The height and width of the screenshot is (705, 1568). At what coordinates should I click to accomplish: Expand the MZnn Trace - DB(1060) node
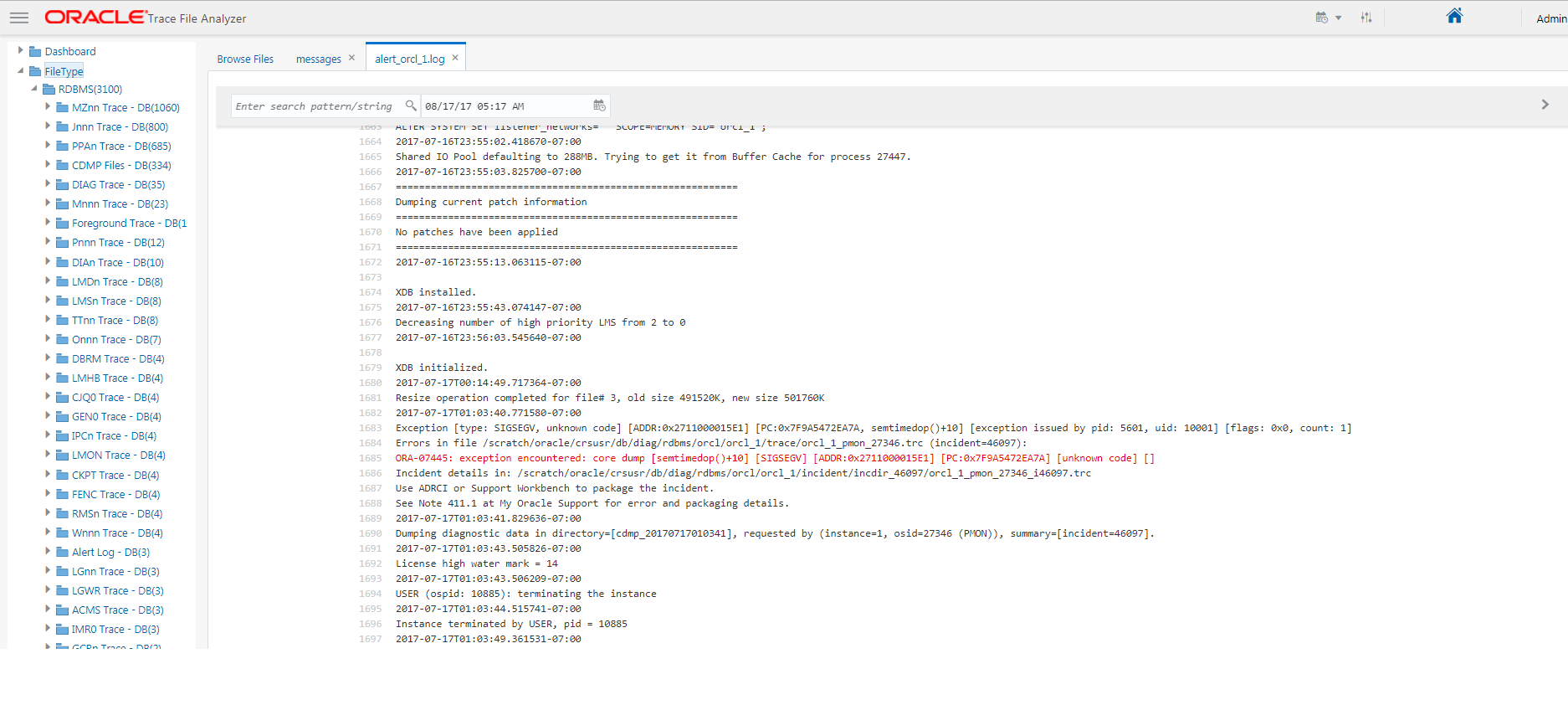click(x=48, y=106)
